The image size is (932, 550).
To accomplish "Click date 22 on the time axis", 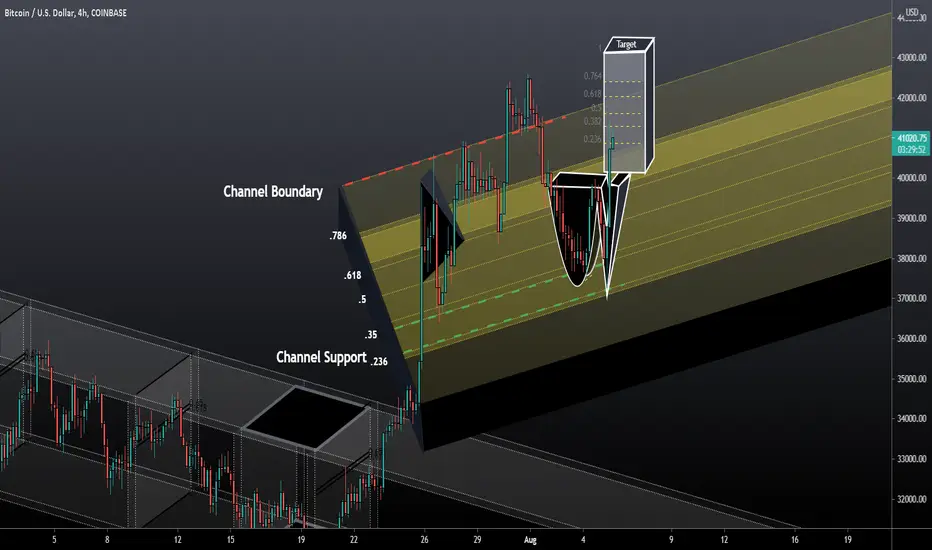I will 354,540.
